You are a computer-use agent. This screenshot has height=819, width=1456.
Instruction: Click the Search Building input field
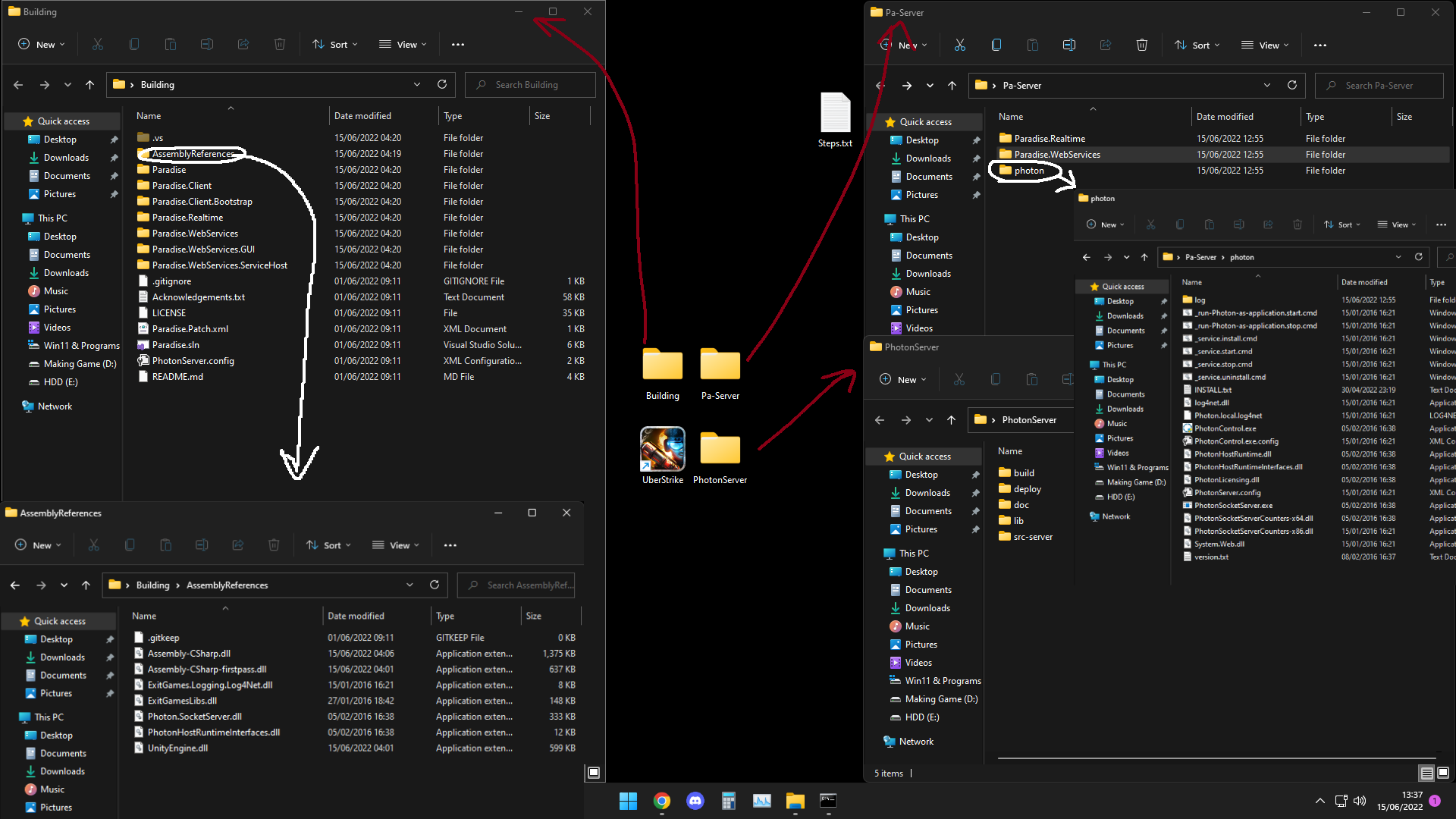tap(531, 85)
